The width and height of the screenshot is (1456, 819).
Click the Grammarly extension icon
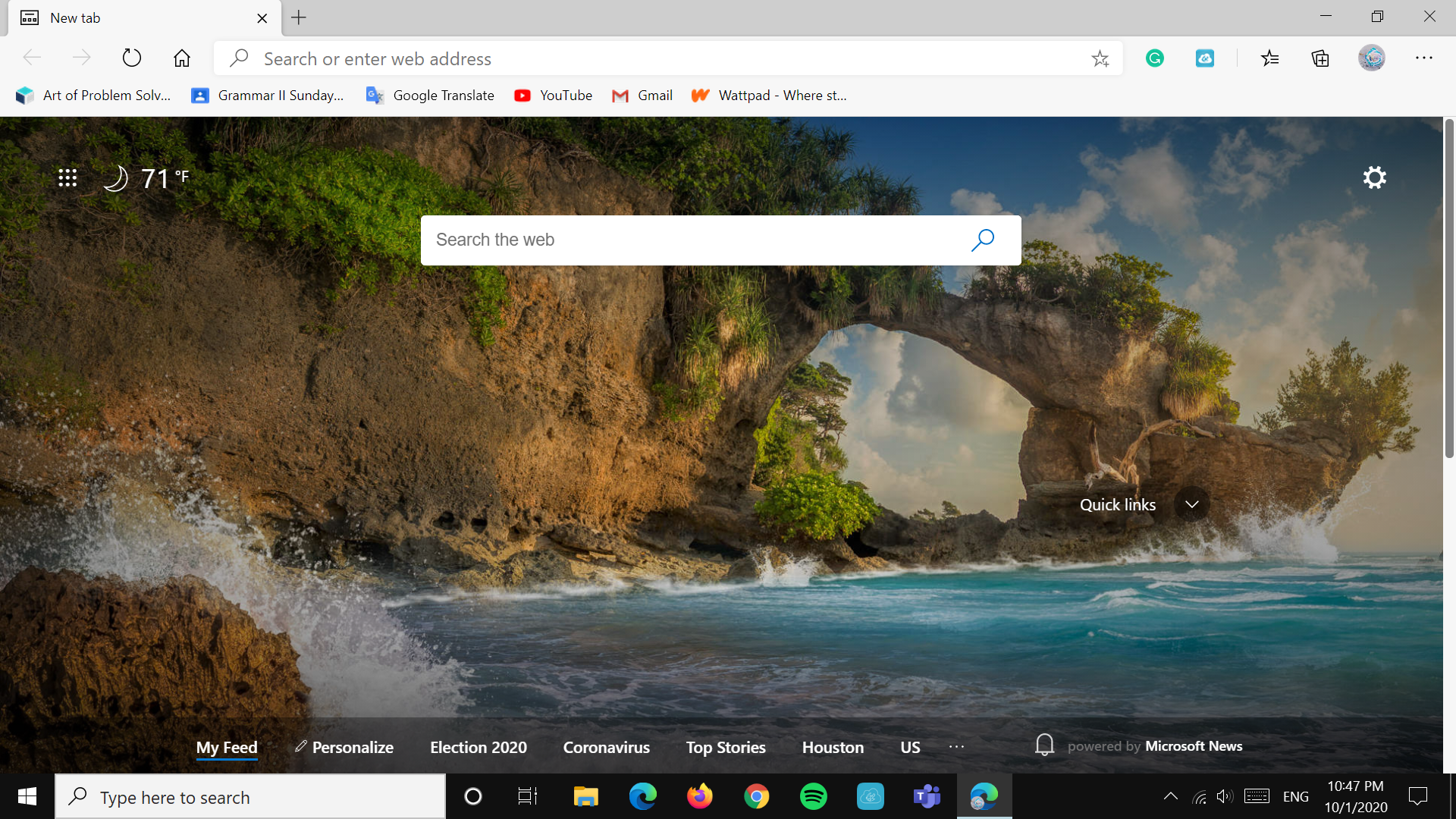point(1154,58)
